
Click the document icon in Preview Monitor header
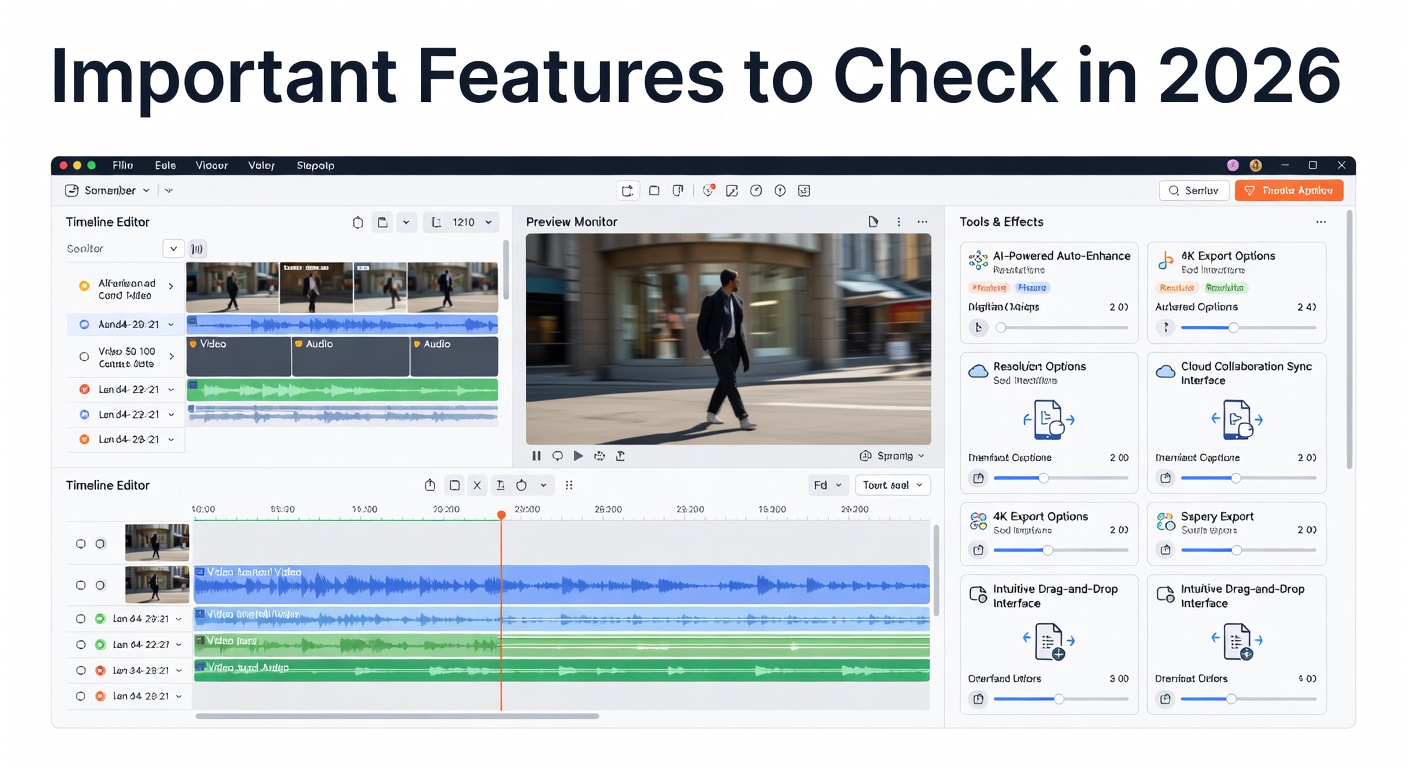coord(873,222)
